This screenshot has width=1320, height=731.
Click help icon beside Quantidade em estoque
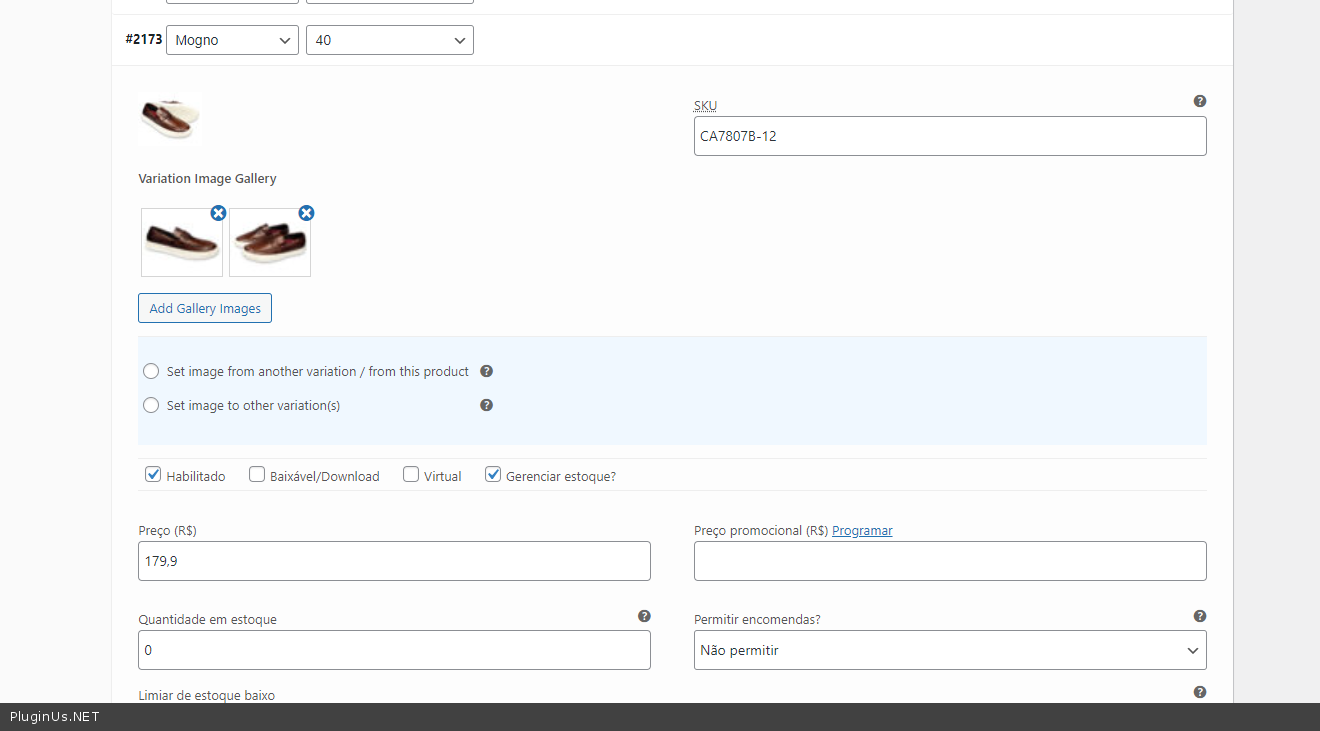(x=644, y=616)
